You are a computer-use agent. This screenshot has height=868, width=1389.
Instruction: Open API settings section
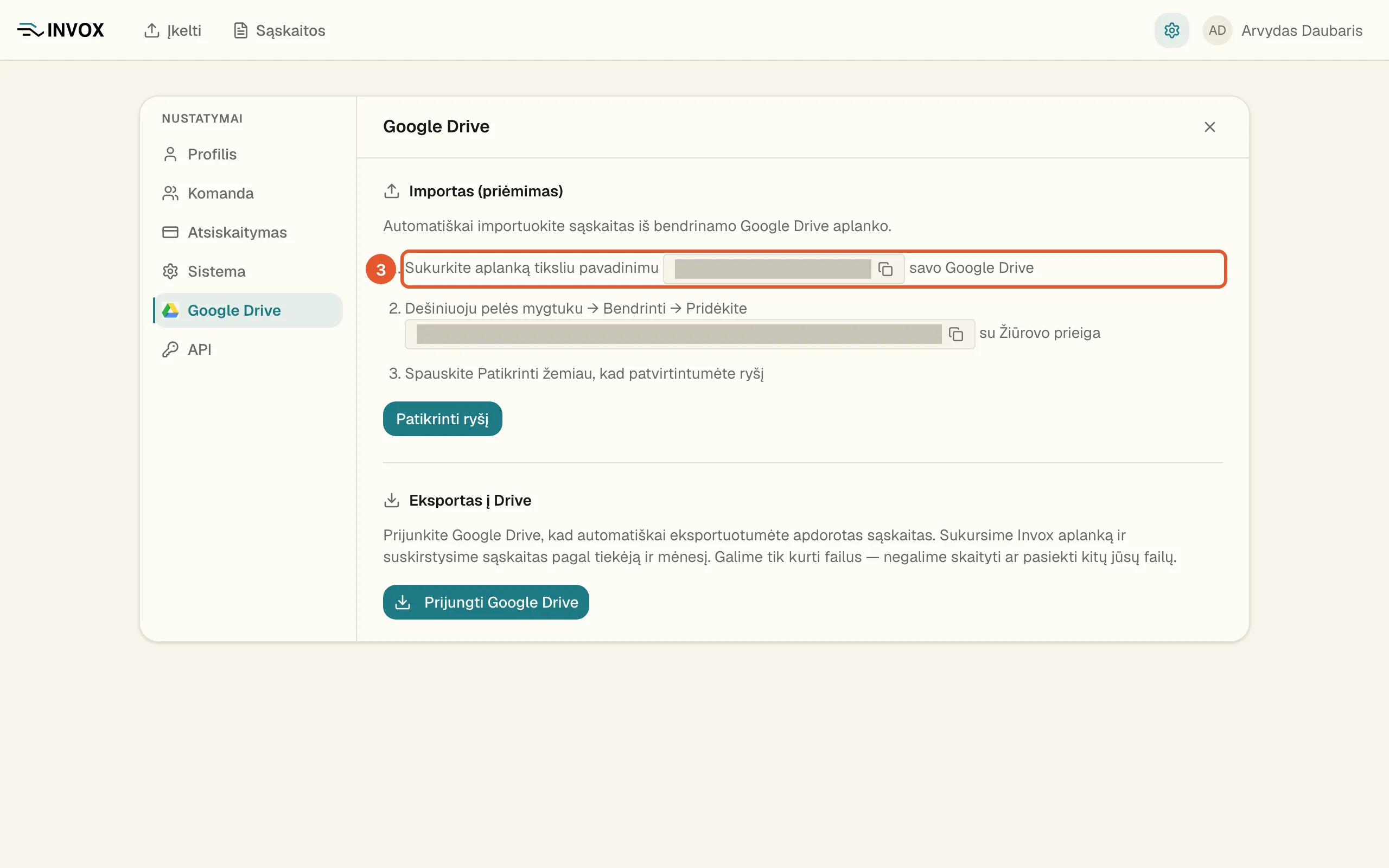pyautogui.click(x=248, y=349)
